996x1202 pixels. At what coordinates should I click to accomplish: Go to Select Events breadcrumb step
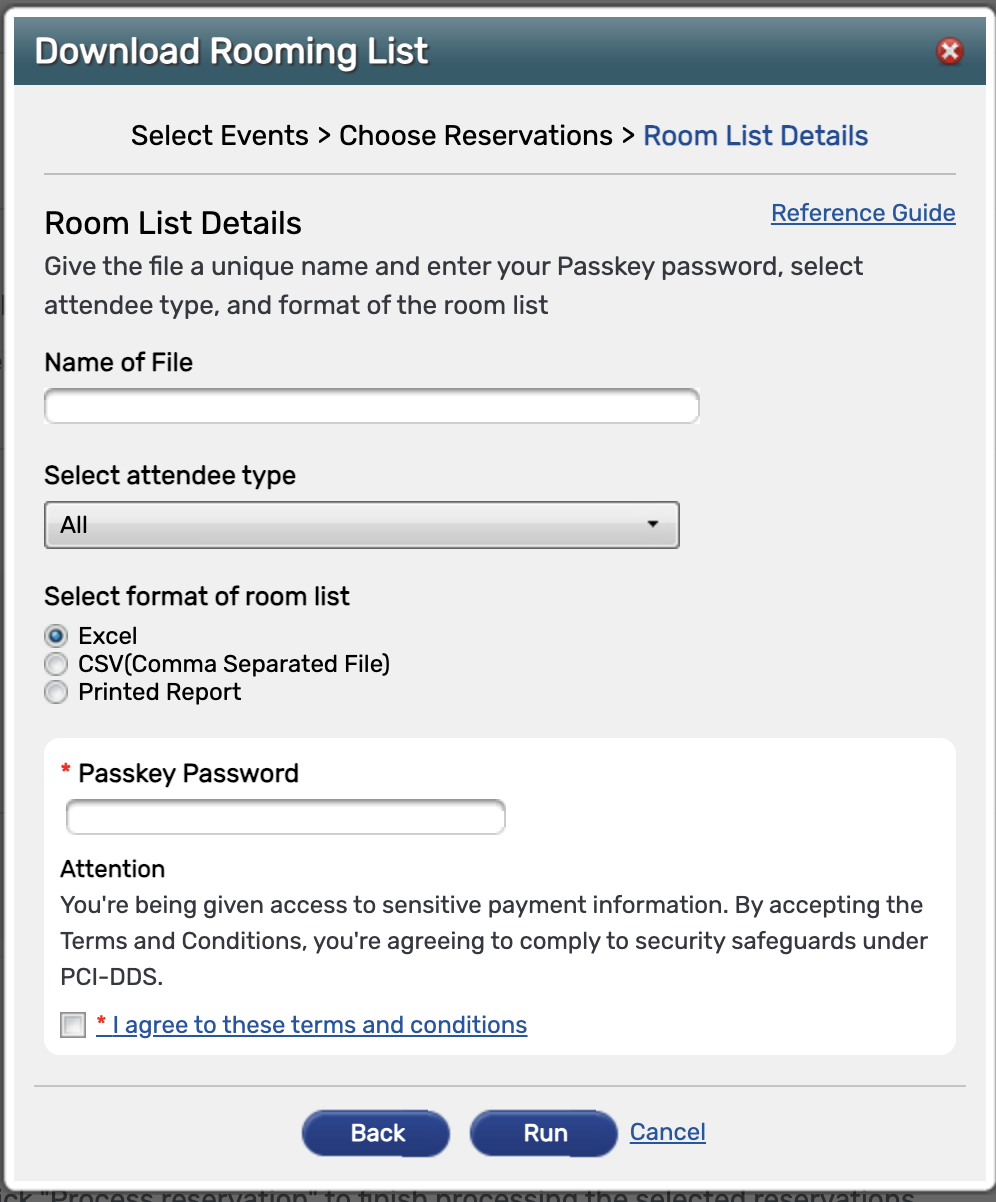pos(220,136)
